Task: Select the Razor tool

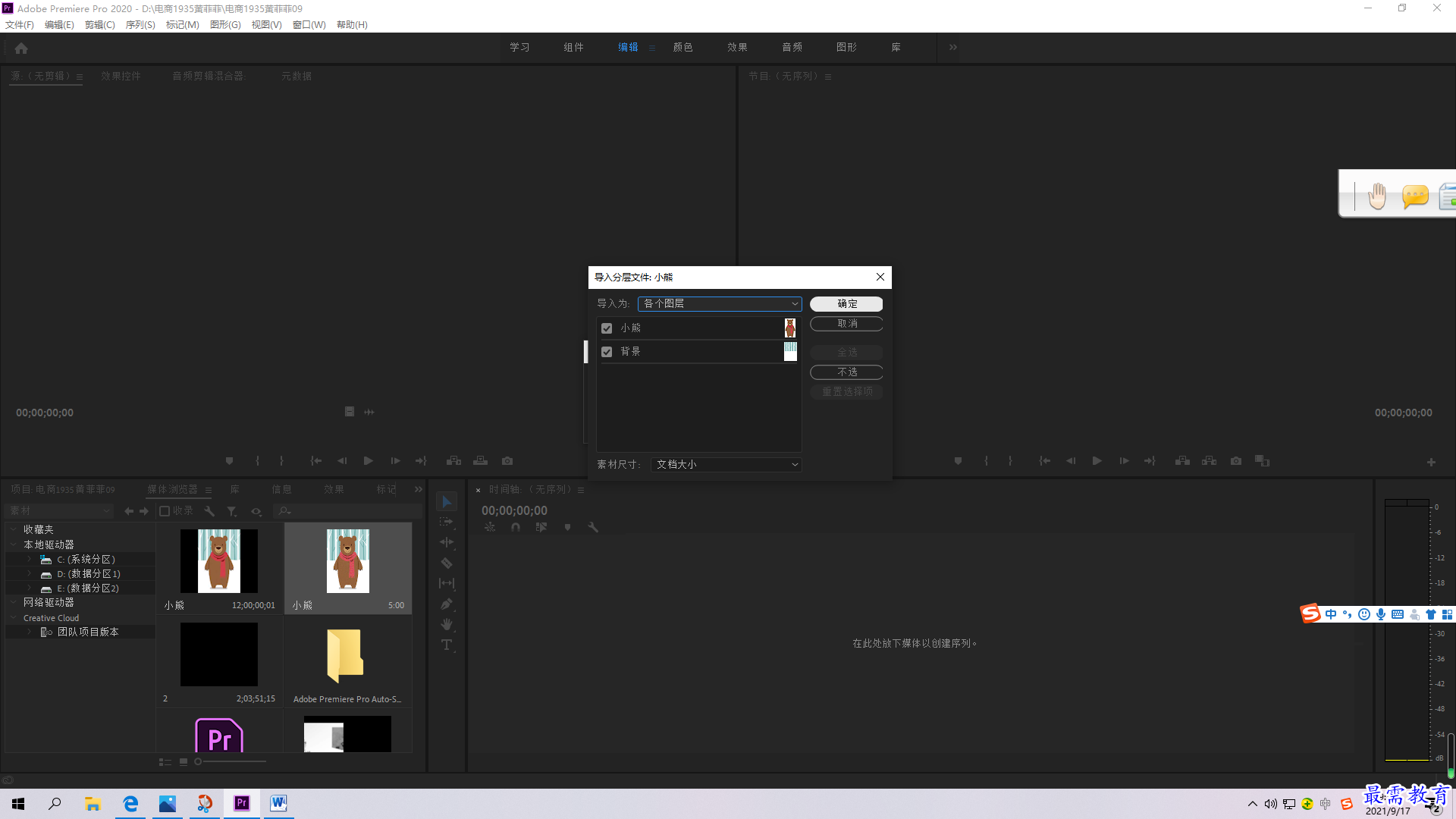Action: [447, 563]
